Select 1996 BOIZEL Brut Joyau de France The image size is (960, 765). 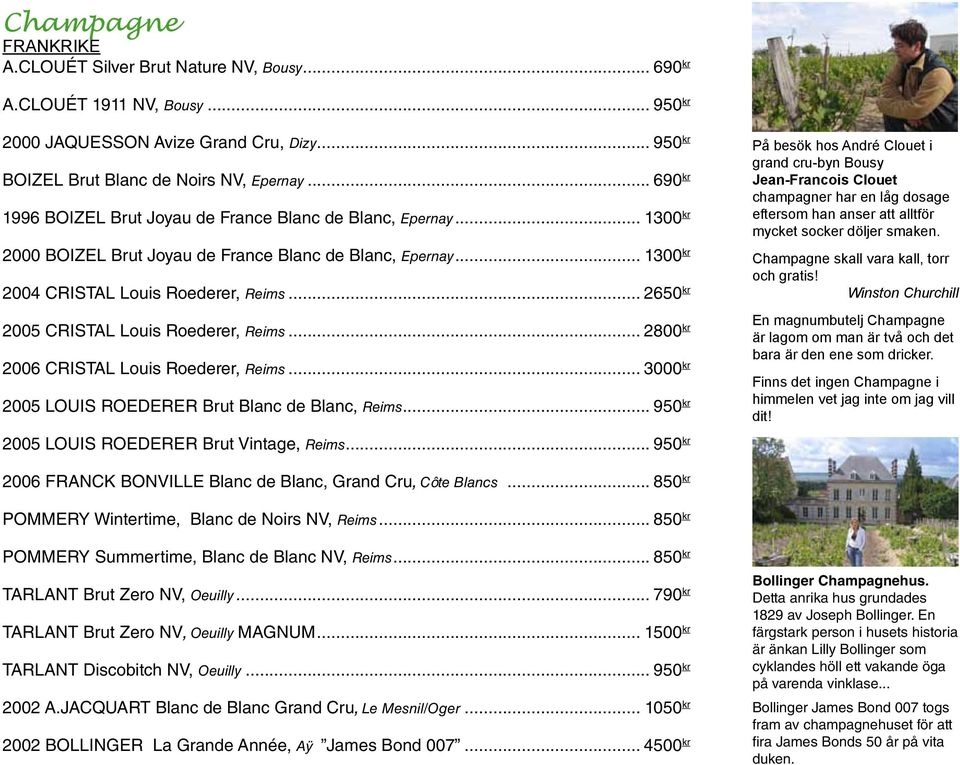tap(347, 218)
